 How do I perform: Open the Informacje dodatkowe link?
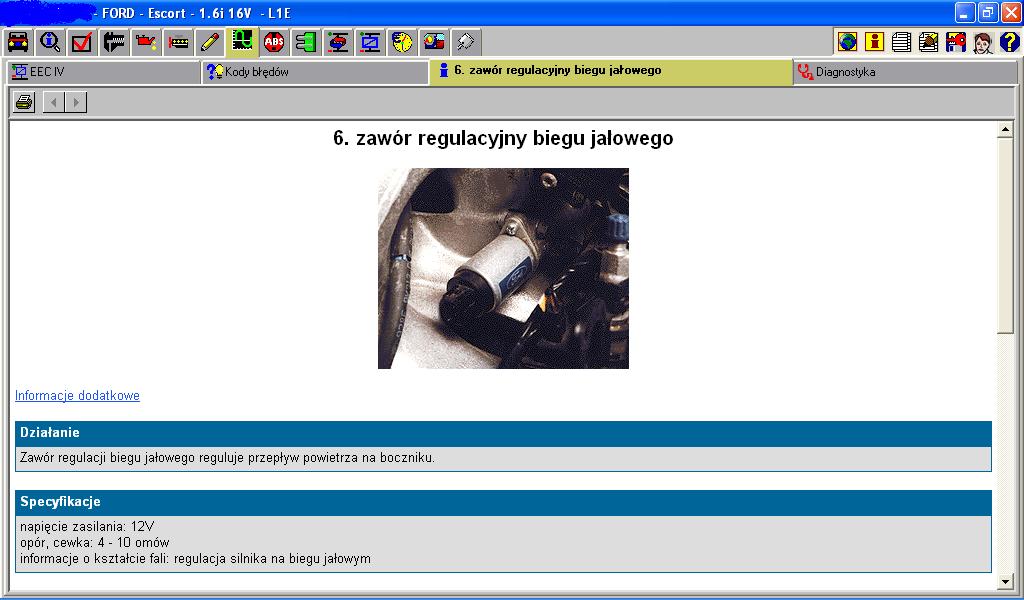pos(77,396)
